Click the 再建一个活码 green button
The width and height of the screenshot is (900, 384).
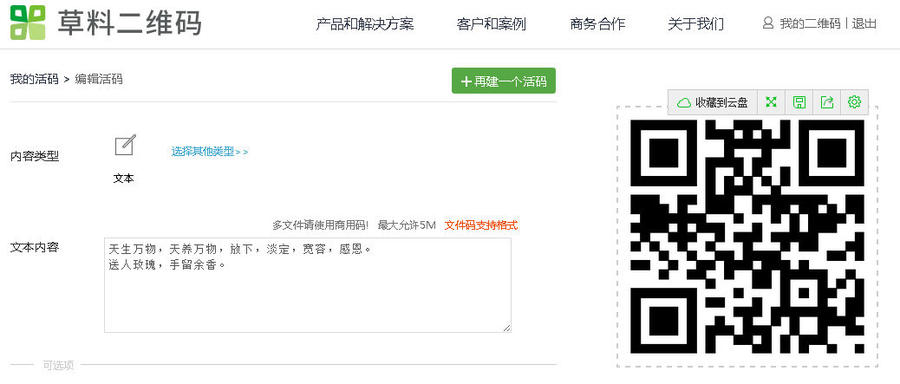(503, 81)
